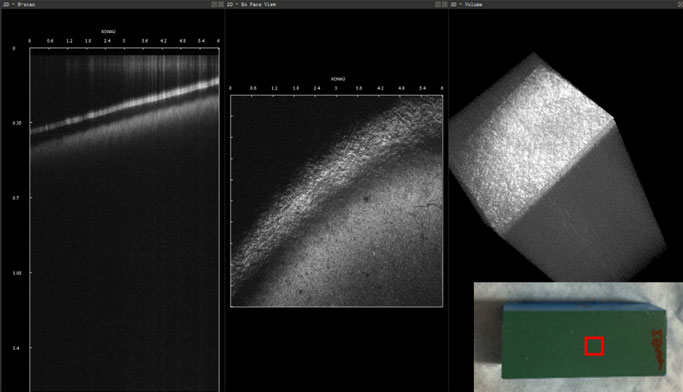The width and height of the screenshot is (683, 392).
Task: Close the 2D B-scan panel
Action: pos(221,4)
